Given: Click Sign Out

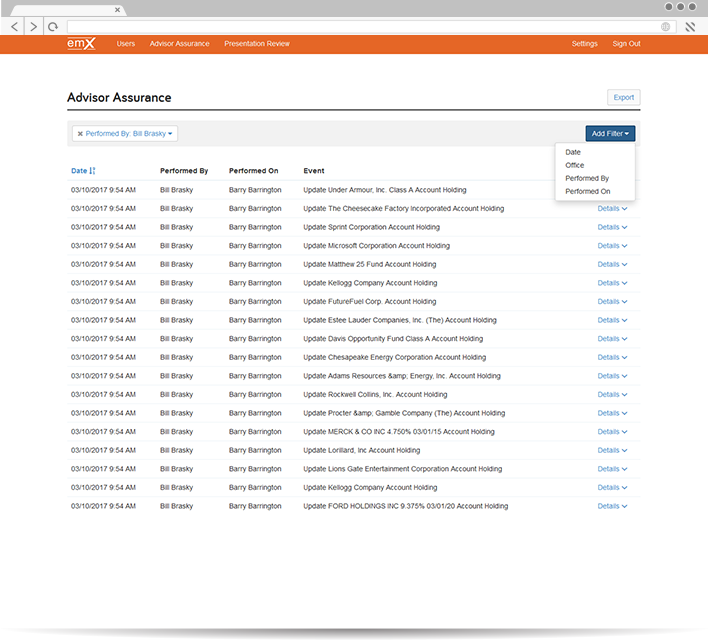Looking at the screenshot, I should (626, 44).
